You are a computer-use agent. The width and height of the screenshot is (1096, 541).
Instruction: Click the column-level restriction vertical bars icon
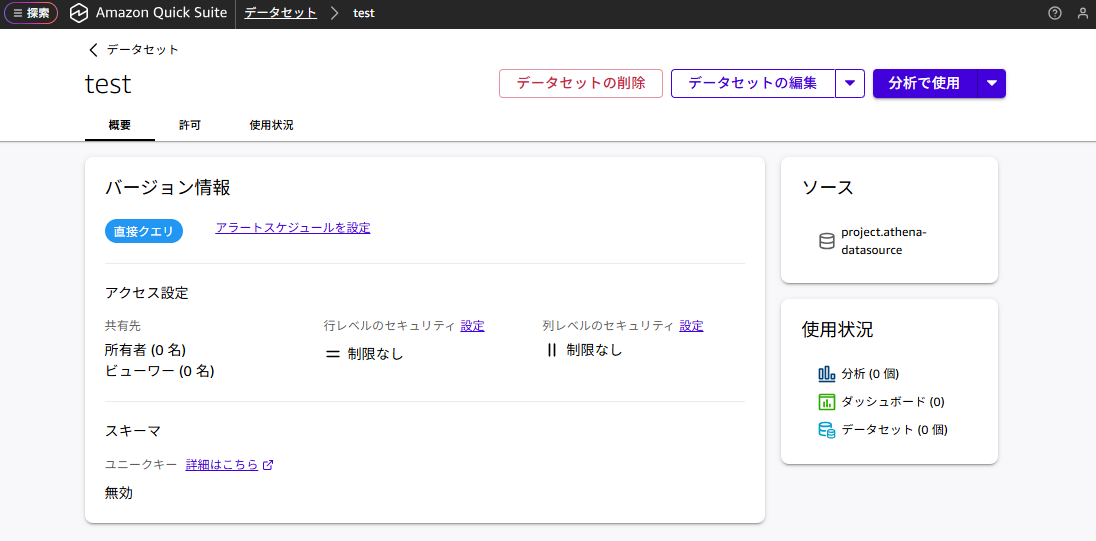pos(551,350)
